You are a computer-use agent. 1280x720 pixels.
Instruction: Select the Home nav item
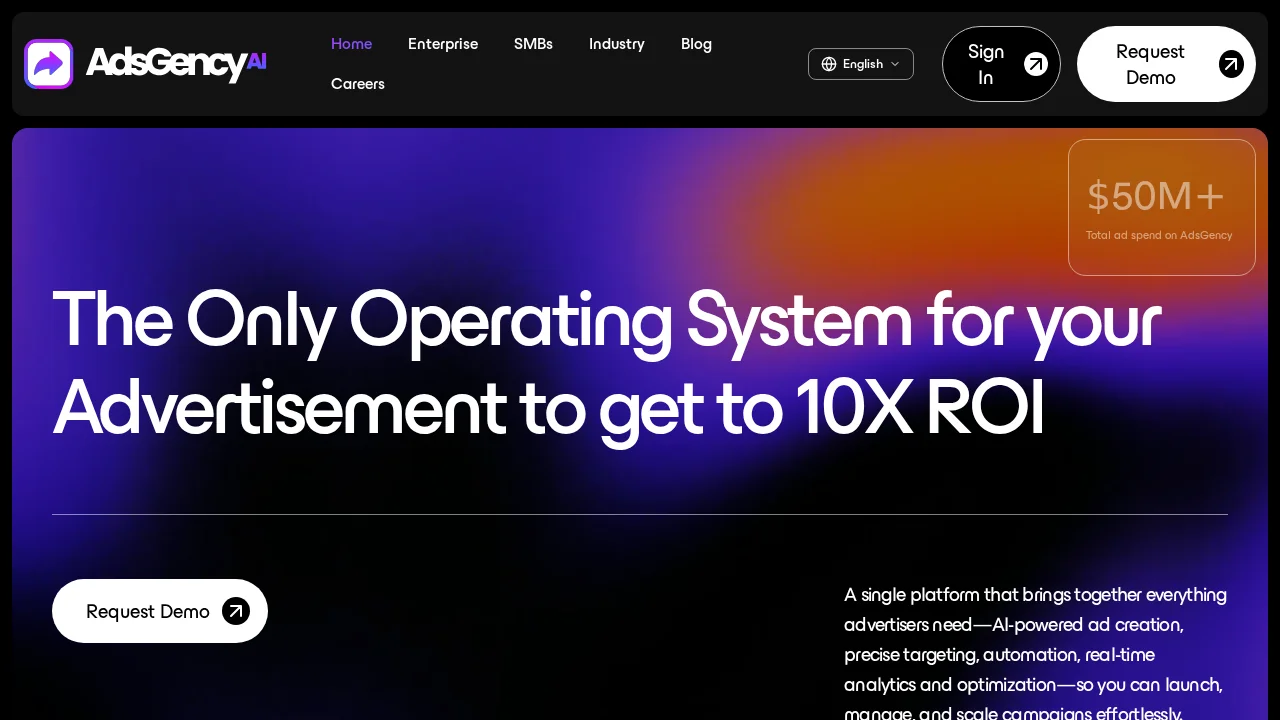coord(351,44)
